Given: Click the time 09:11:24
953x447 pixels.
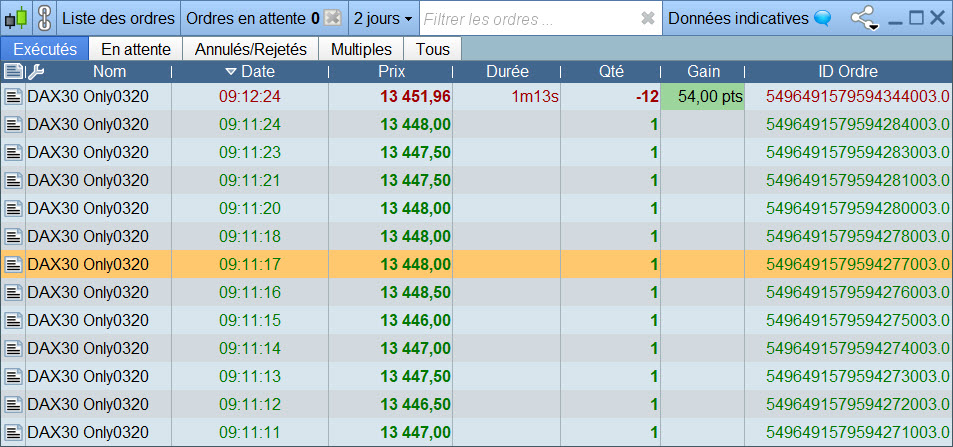Looking at the screenshot, I should coord(250,125).
